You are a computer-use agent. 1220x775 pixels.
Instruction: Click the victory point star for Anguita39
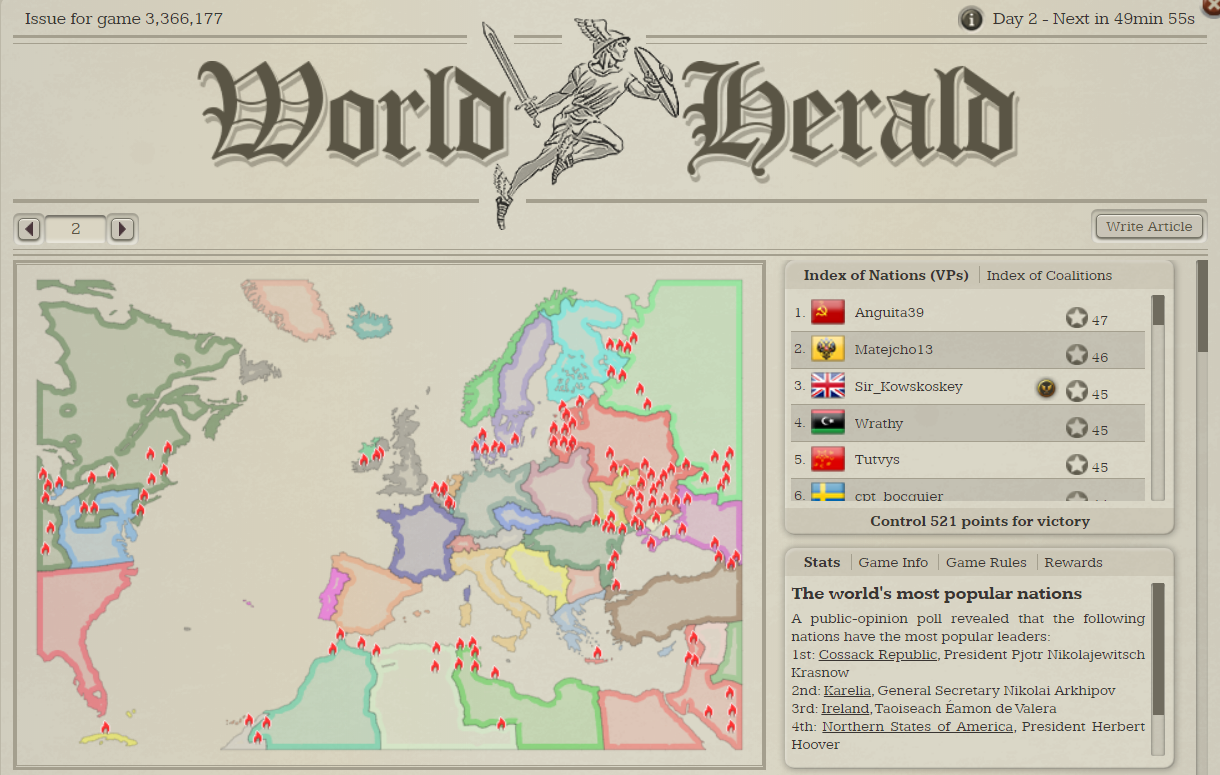coord(1076,318)
